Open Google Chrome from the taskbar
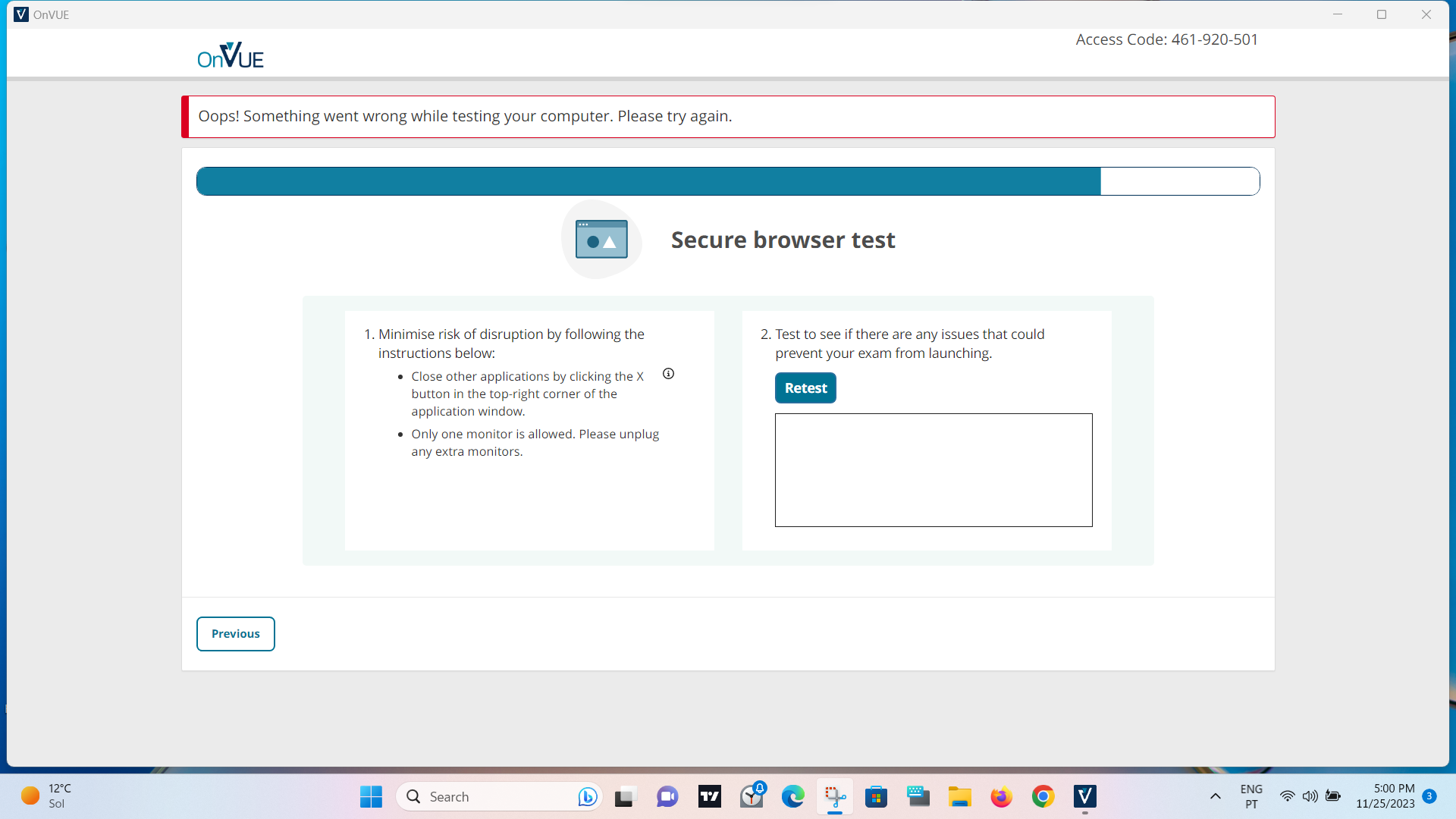The width and height of the screenshot is (1456, 819). 1043,797
